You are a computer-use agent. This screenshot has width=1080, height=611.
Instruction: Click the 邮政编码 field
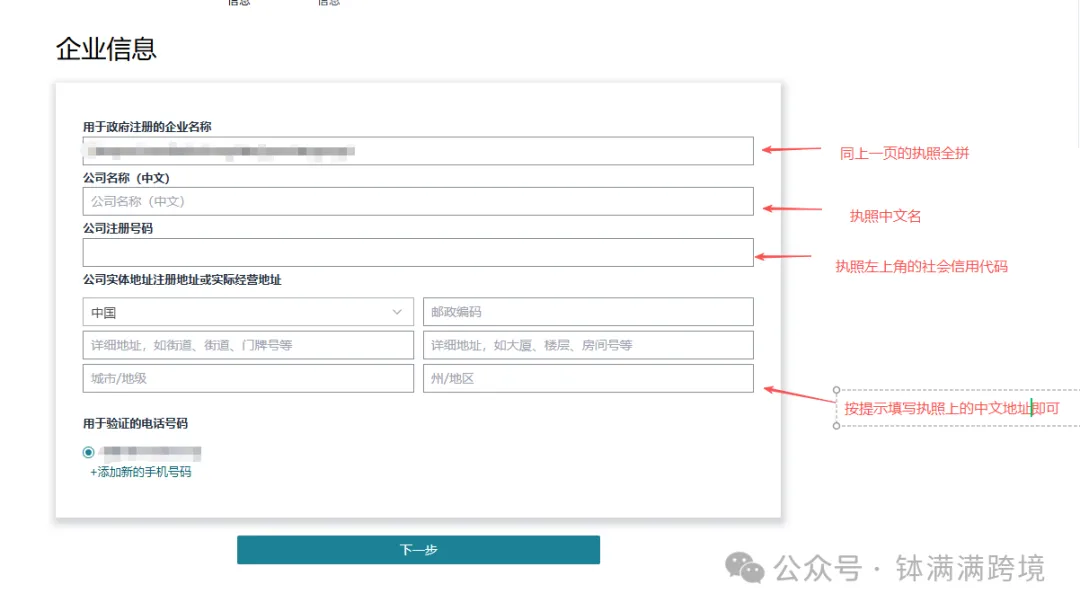point(588,312)
